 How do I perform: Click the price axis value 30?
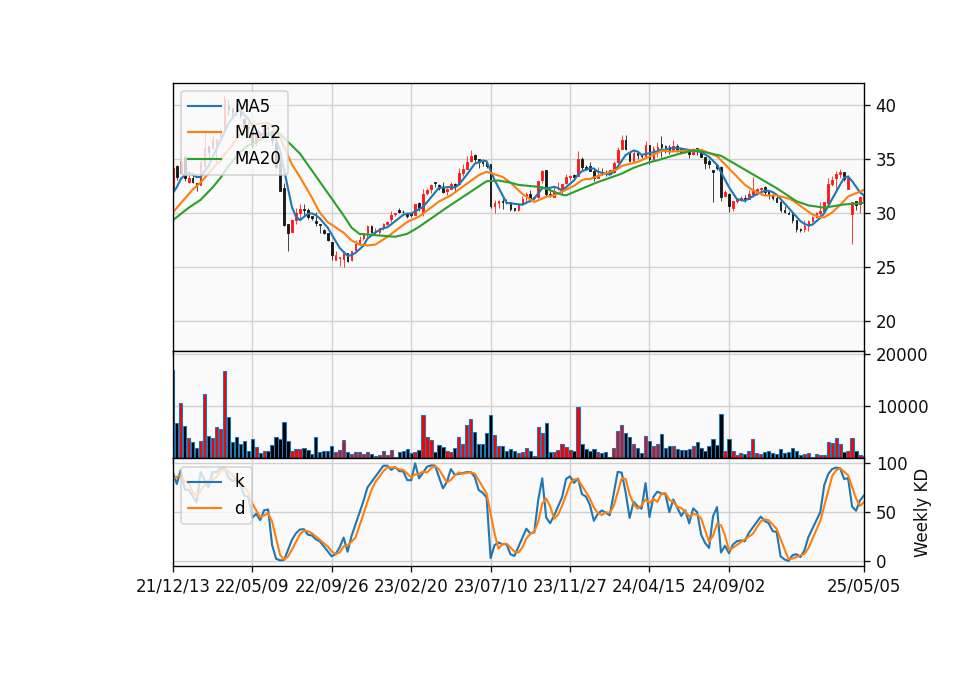click(886, 214)
